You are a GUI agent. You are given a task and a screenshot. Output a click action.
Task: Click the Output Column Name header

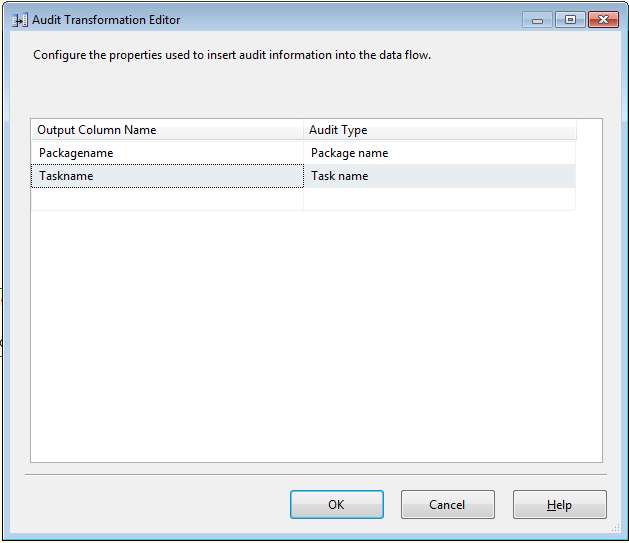(167, 130)
